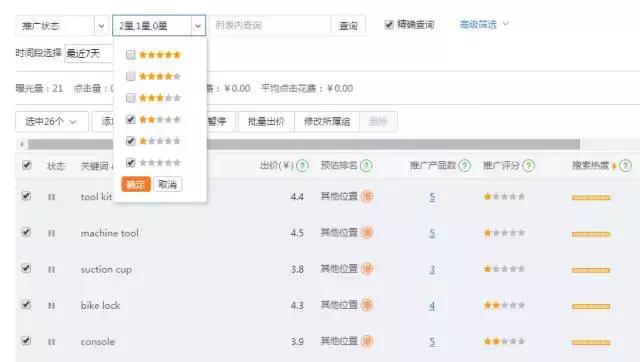Screen dimensions: 640x362
Task: Toggle the 精确查询 checkbox
Action: click(389, 25)
